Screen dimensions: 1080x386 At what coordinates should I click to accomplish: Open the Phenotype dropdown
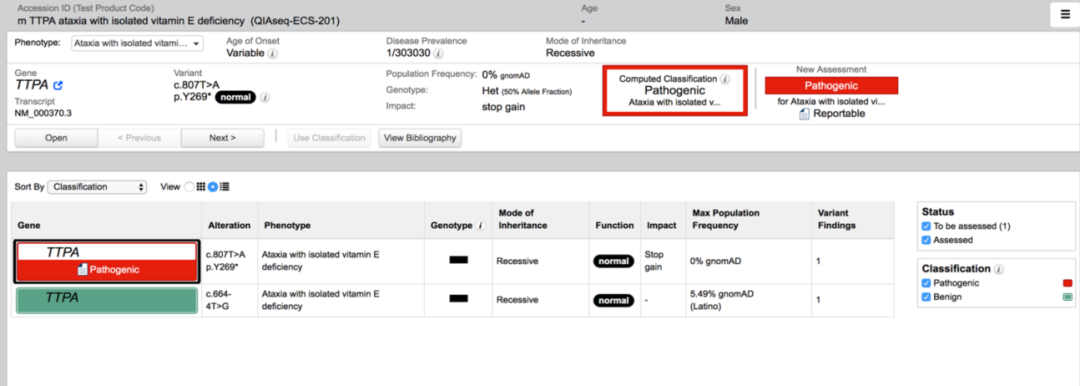(138, 43)
